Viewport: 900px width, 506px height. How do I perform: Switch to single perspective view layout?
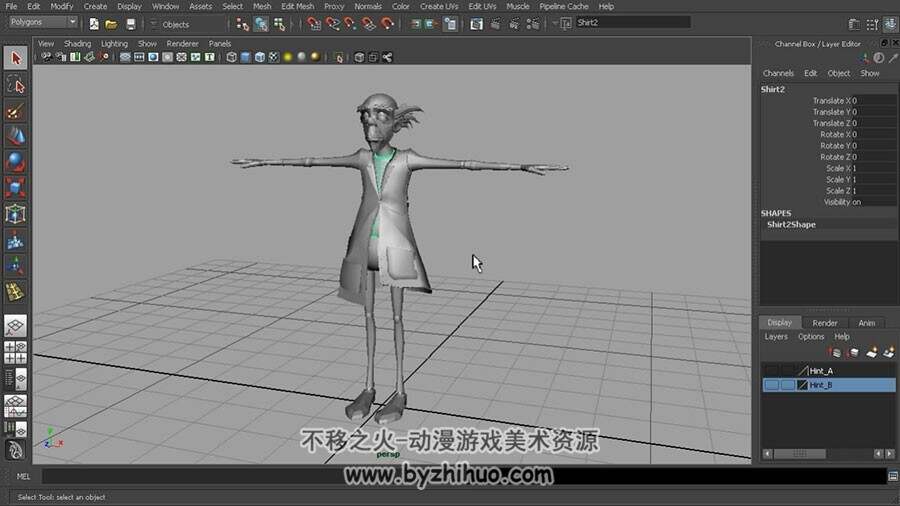point(15,326)
